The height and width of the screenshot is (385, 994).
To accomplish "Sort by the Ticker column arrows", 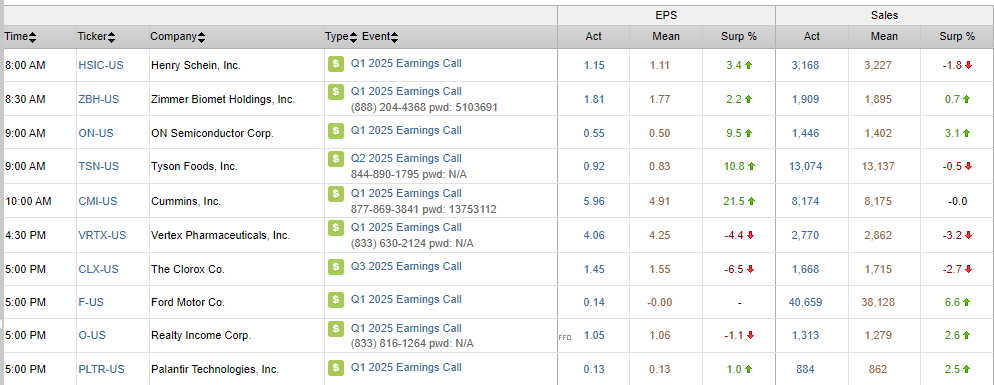I will [x=112, y=37].
